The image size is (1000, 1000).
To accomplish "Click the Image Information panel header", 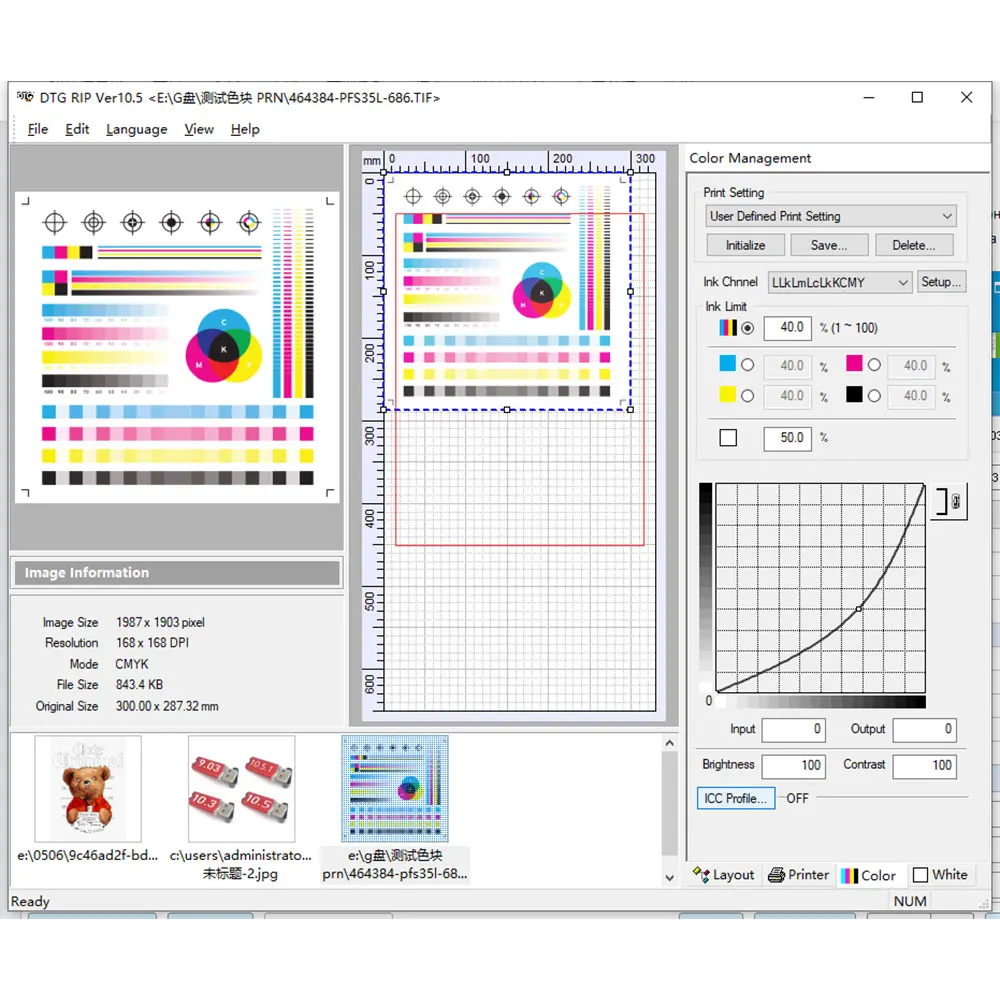I will (x=177, y=573).
